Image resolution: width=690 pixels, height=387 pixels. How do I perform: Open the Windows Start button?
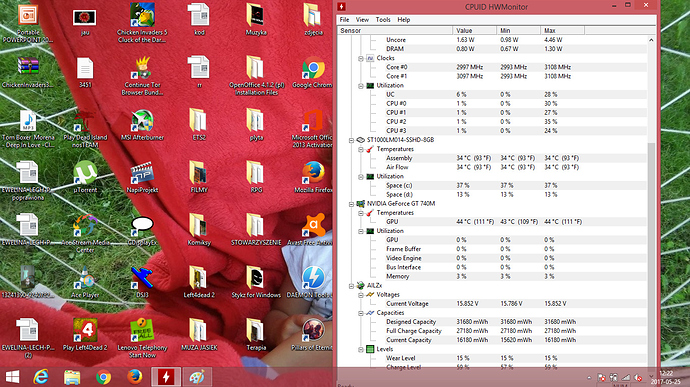point(12,377)
